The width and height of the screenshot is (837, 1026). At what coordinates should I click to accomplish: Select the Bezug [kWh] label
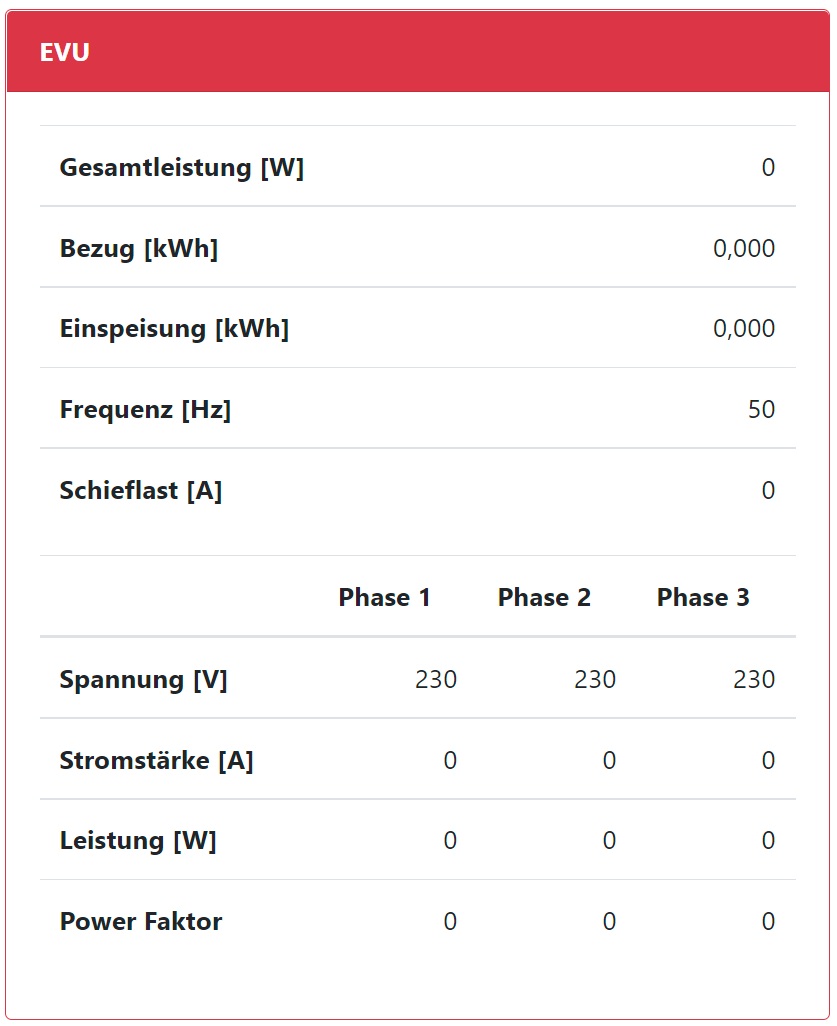(x=138, y=248)
